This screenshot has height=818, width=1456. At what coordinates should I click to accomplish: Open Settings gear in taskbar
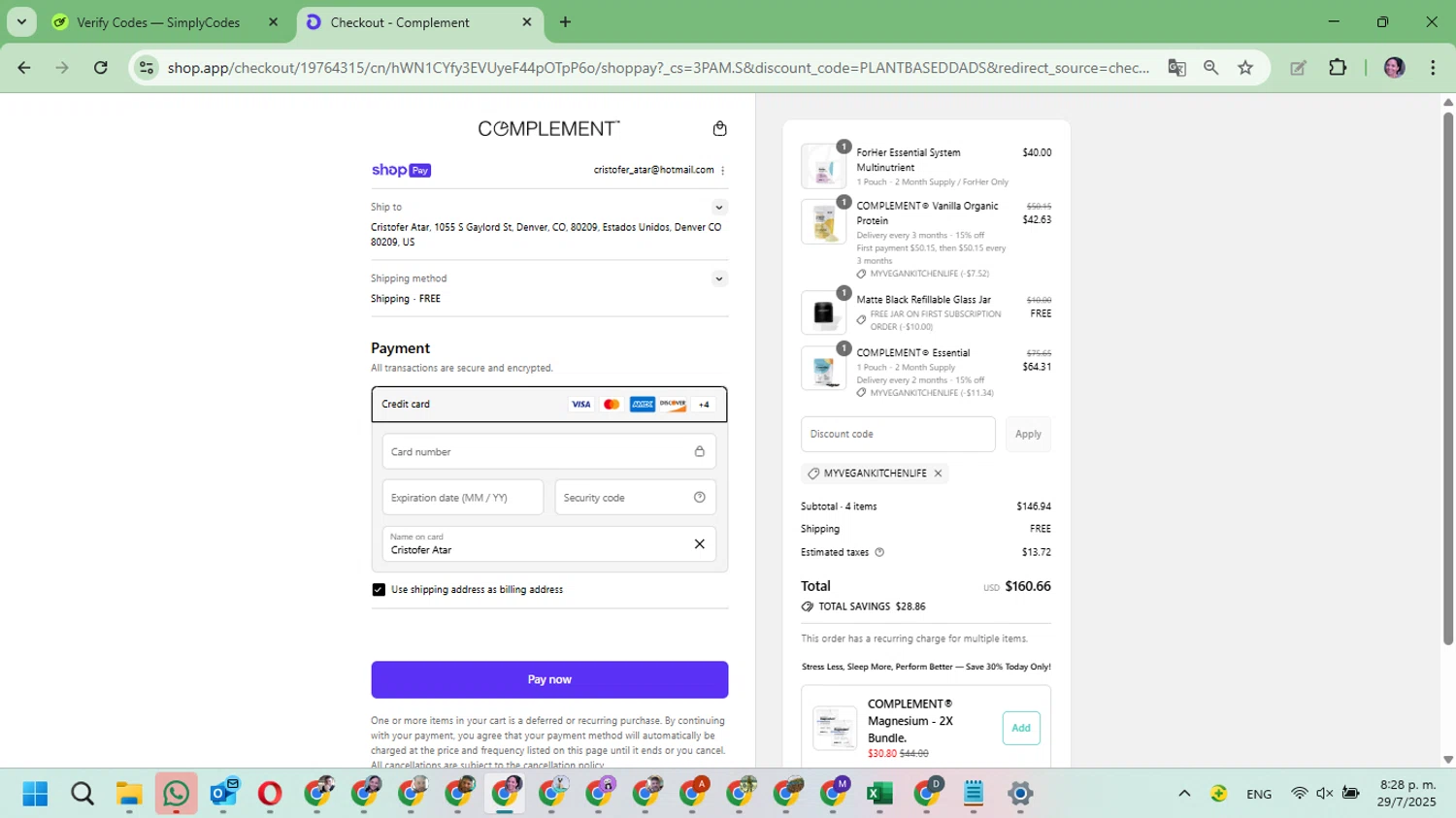(1020, 794)
